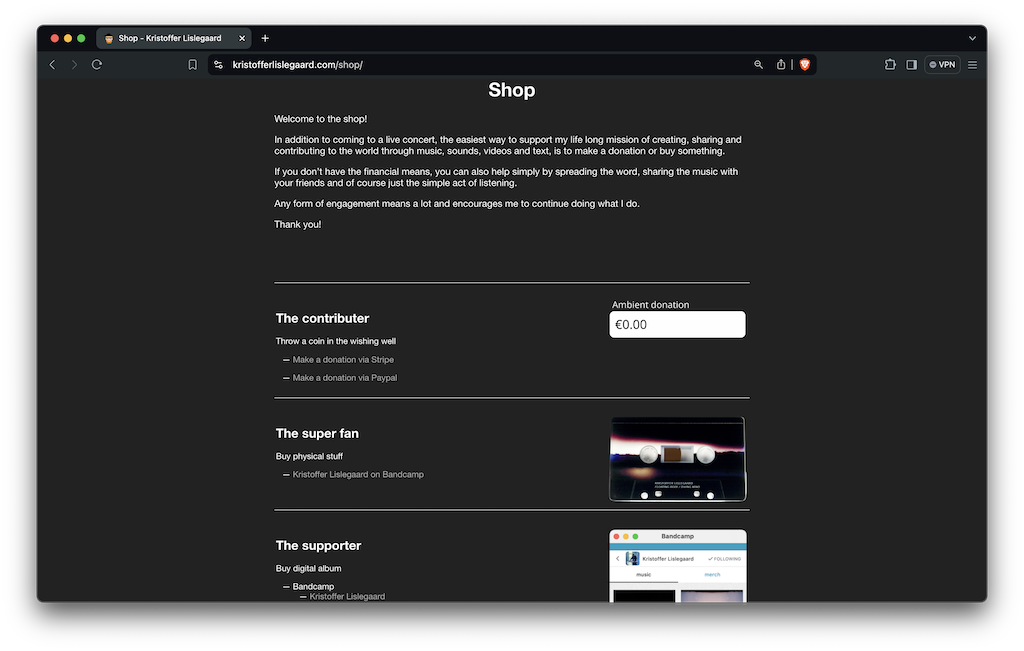Click the Make a donation via Stripe link

pyautogui.click(x=343, y=360)
